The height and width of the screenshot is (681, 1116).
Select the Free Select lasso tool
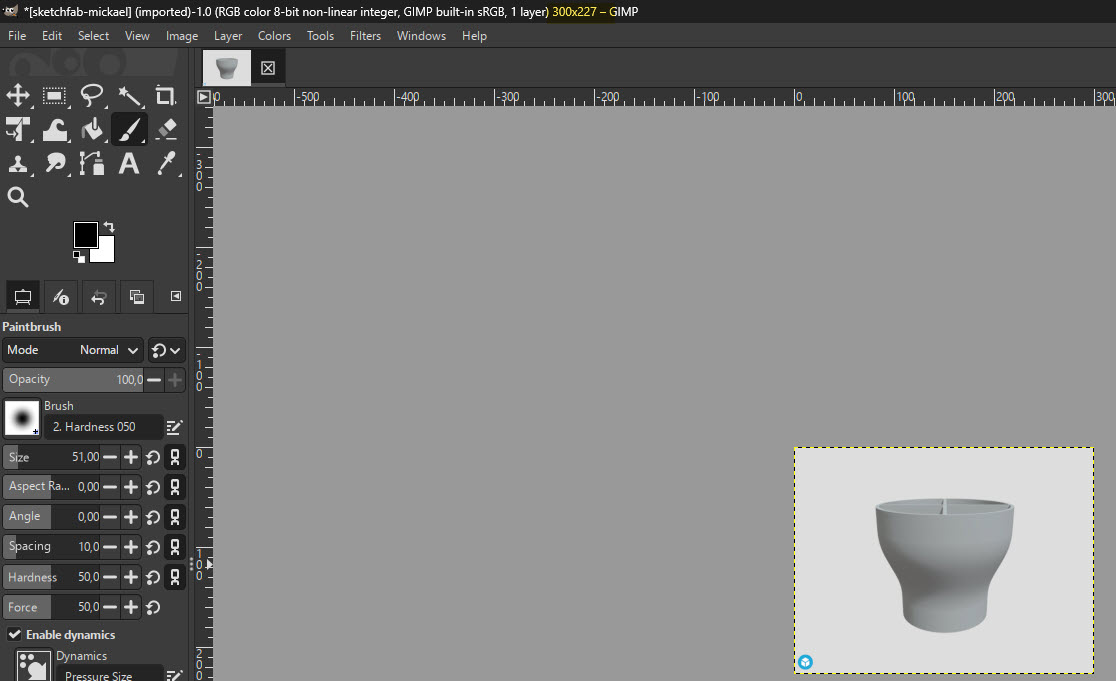[x=92, y=95]
